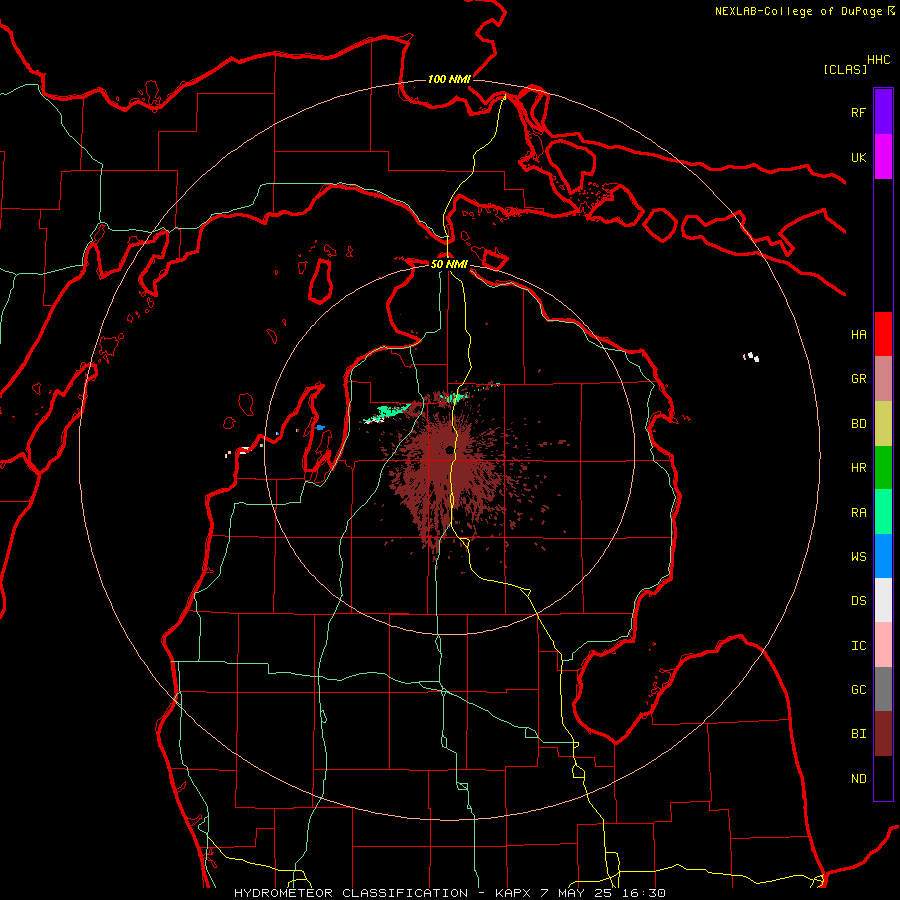
Task: Click the HA legend label
Action: click(858, 335)
